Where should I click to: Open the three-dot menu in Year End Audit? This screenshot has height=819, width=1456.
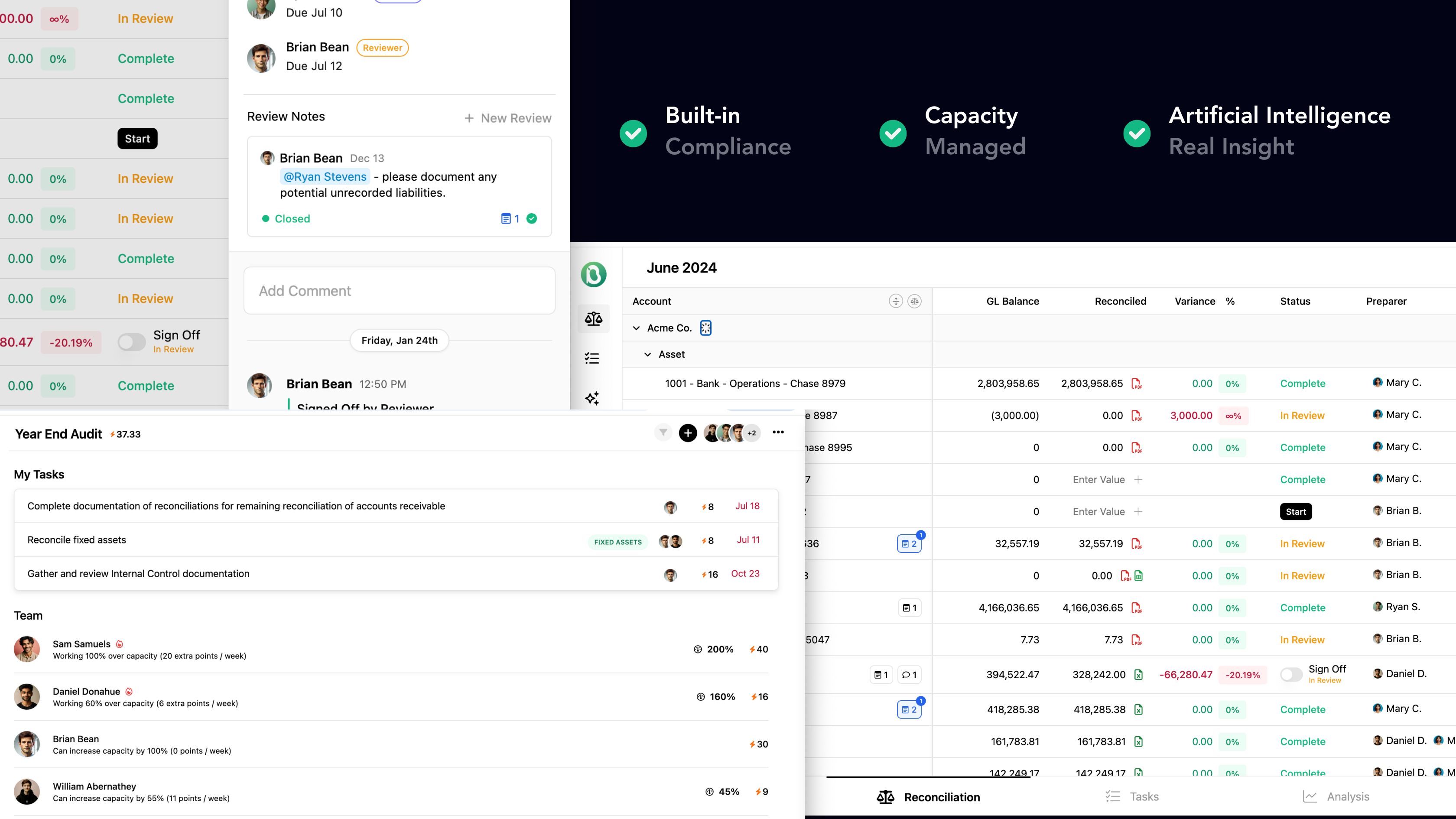778,433
